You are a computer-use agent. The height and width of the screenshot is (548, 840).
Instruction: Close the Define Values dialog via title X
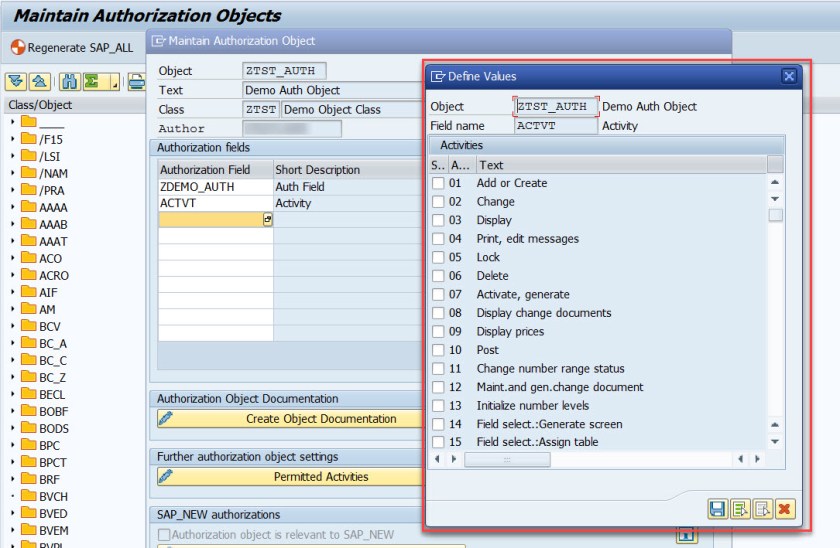[x=789, y=76]
